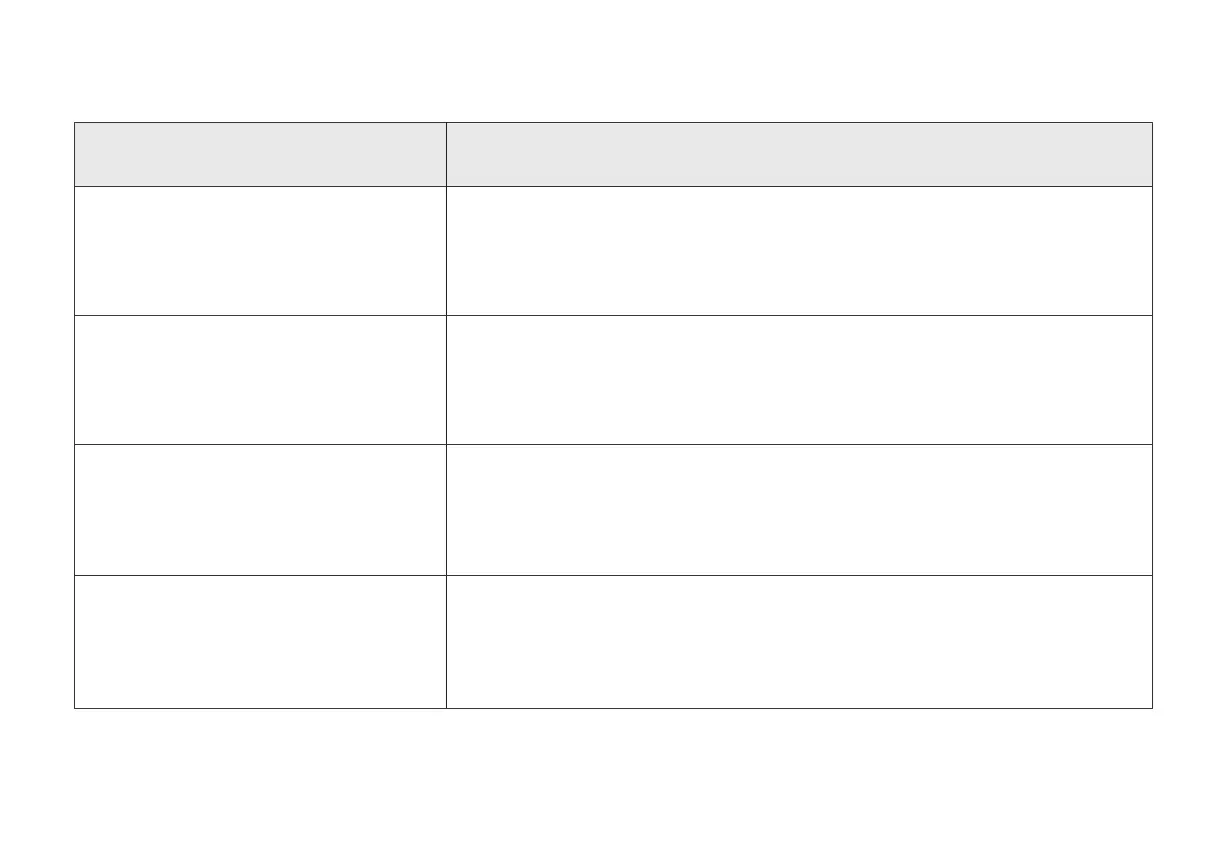Viewport: 1225px width, 856px height.
Task: Click the blank page area below the table
Action: point(612,780)
